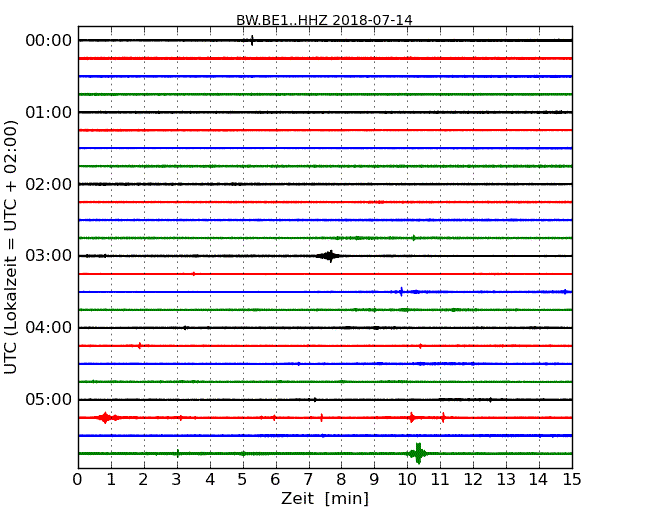
Task: Click the red spike near minute 11 after 05:00
Action: click(444, 417)
